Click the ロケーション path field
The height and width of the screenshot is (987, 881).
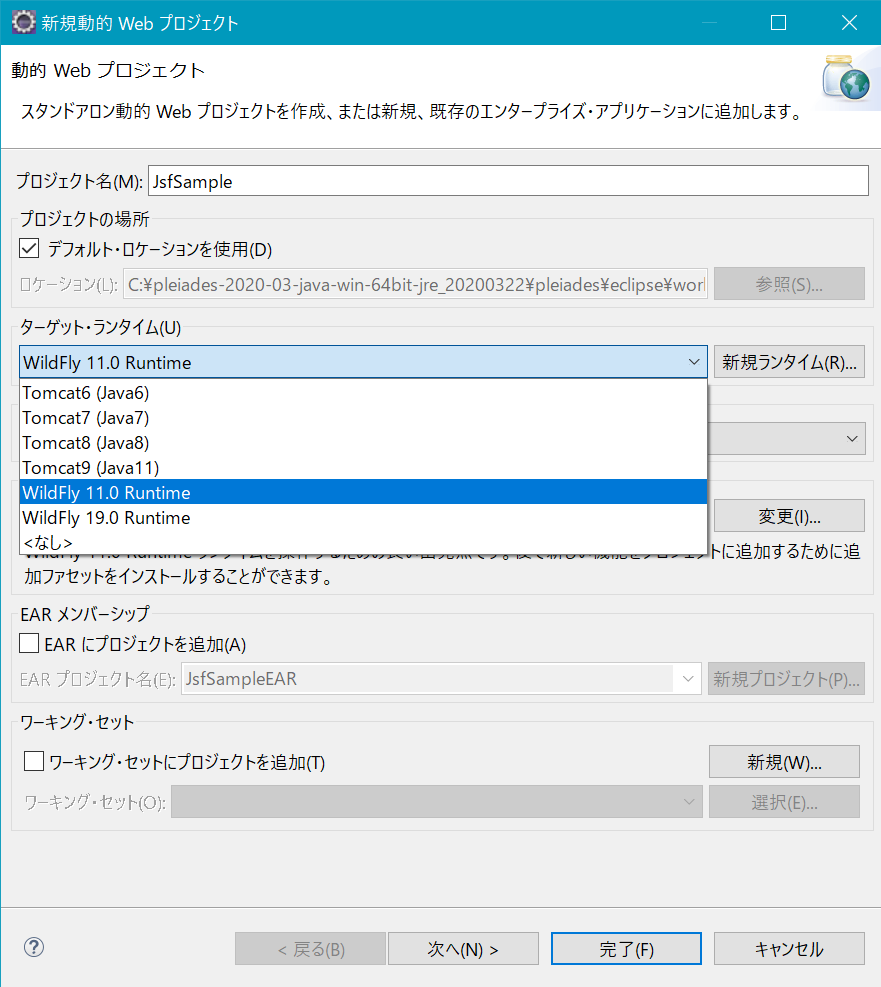415,284
